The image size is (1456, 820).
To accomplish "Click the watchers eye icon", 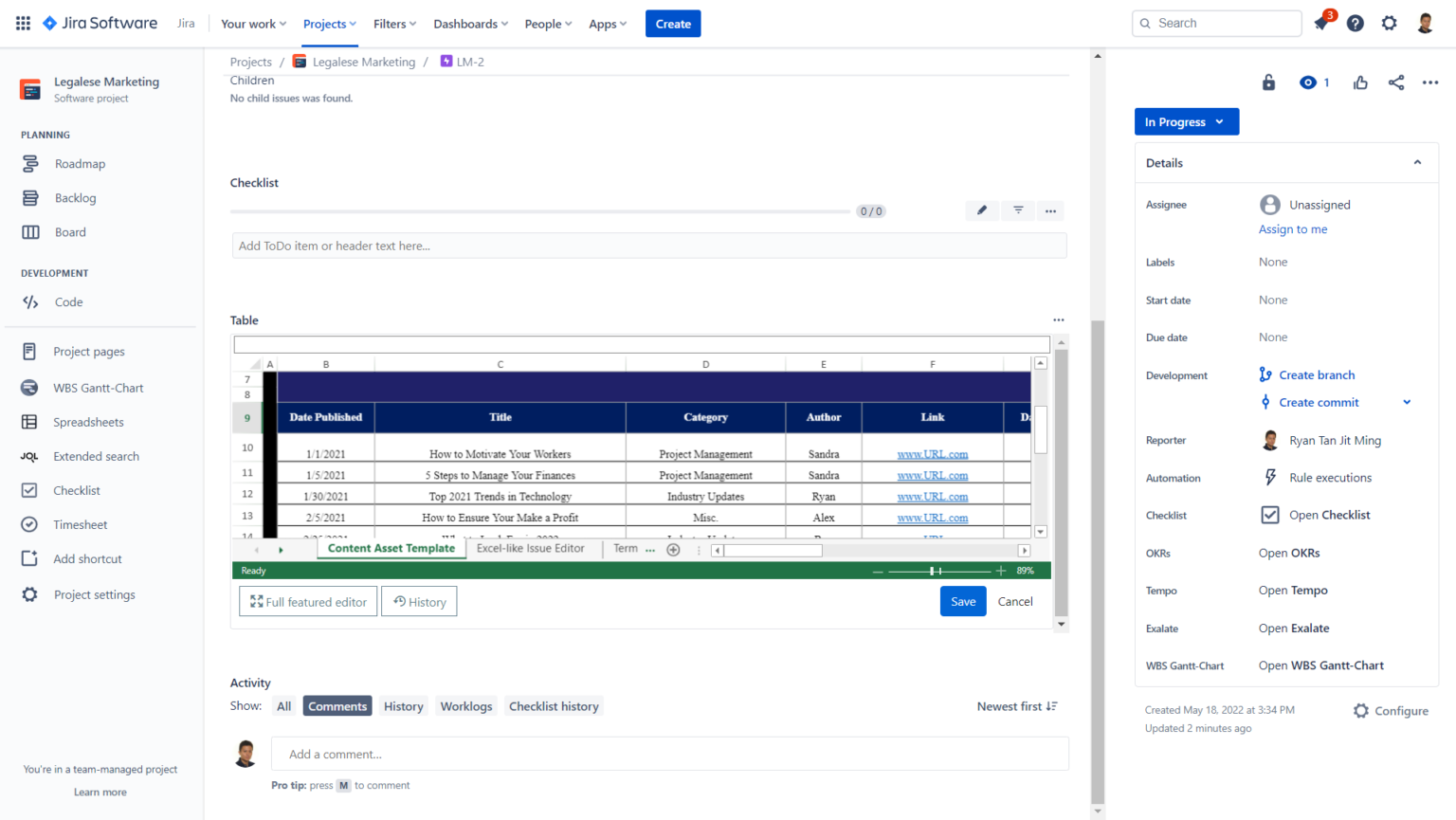I will pyautogui.click(x=1307, y=82).
